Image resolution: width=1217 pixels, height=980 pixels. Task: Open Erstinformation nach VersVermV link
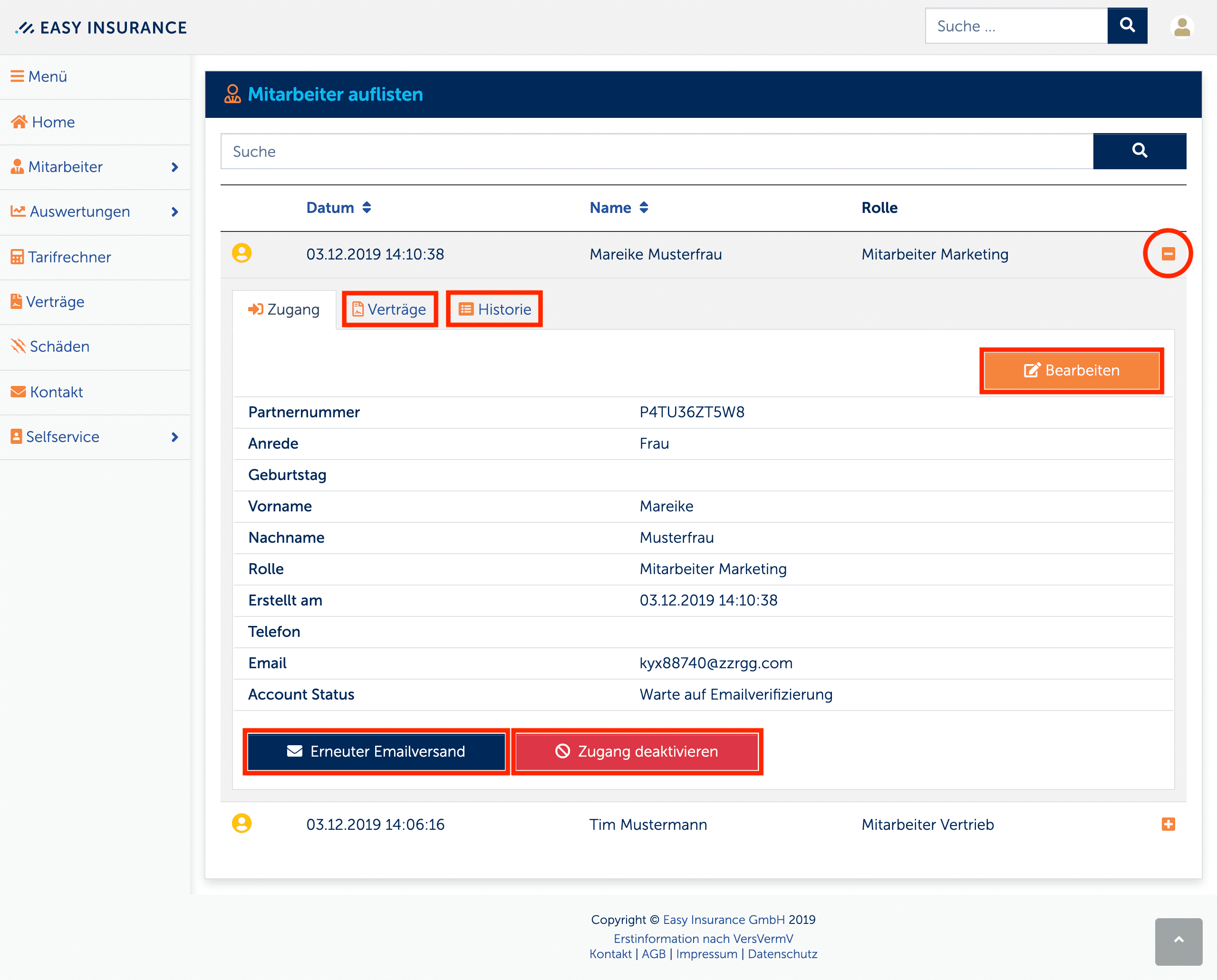point(703,939)
